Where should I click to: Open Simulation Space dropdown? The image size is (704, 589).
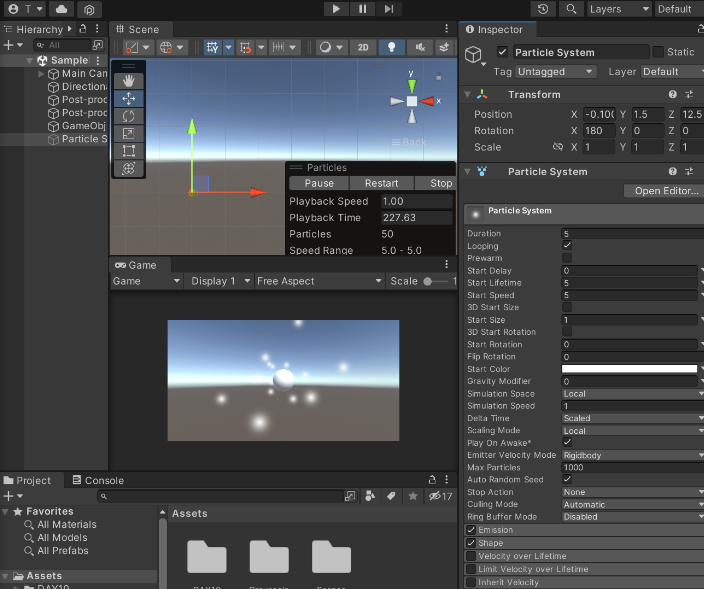pyautogui.click(x=633, y=394)
